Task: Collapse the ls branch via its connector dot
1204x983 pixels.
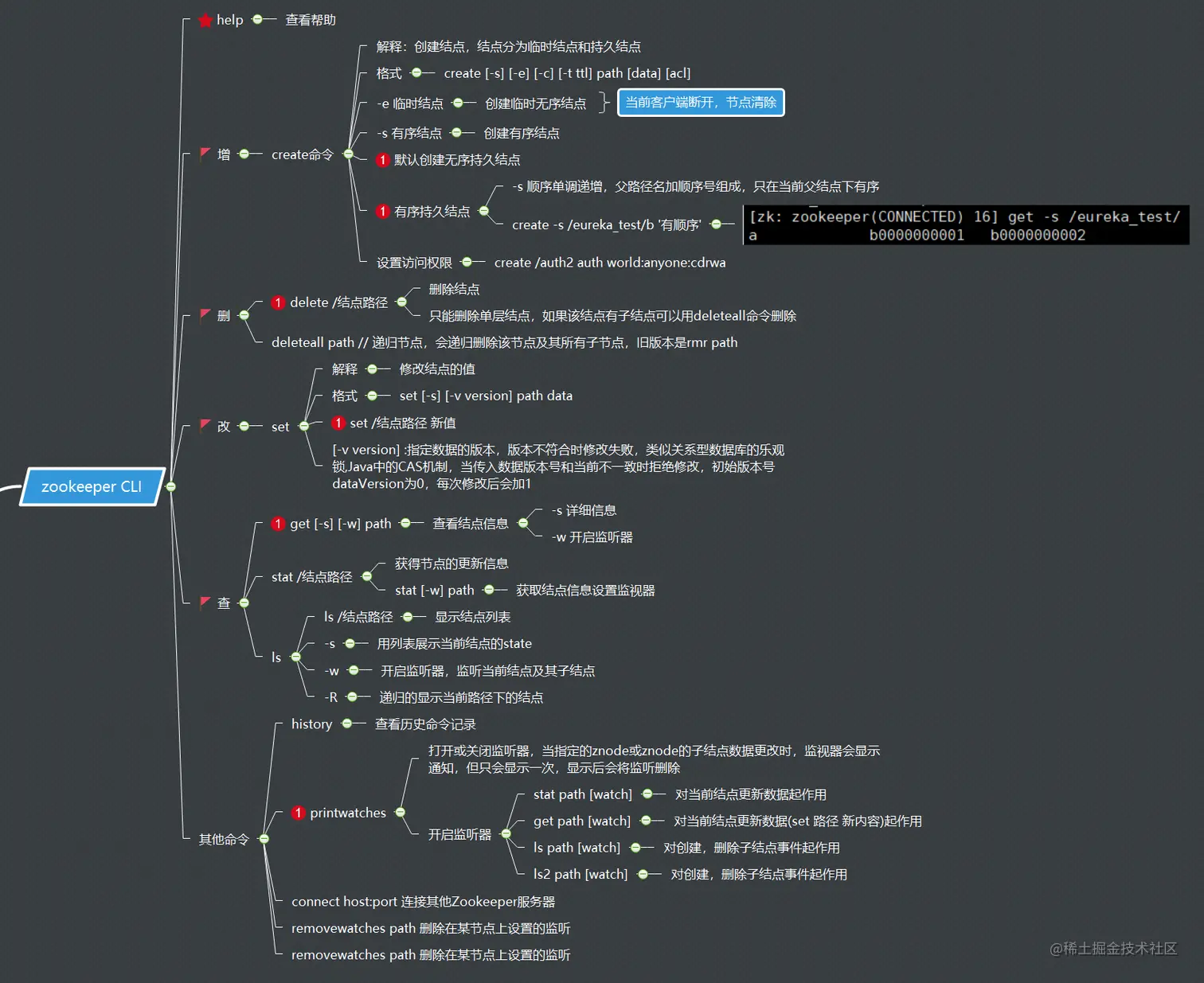Action: (295, 657)
